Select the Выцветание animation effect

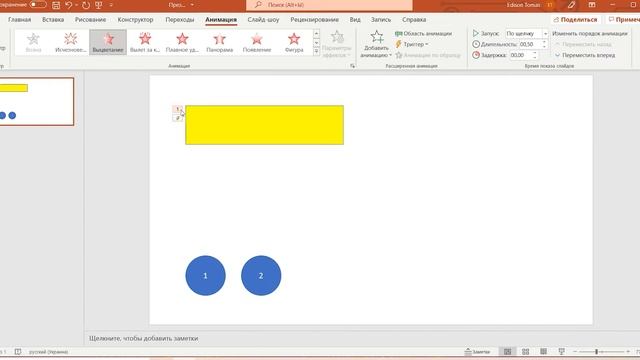pos(108,42)
